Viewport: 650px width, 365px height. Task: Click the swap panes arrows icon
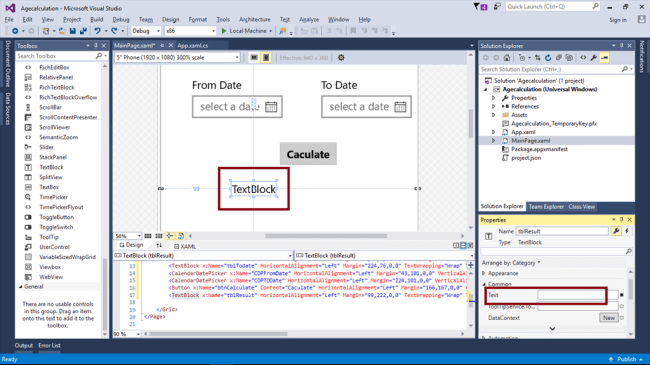[159, 246]
